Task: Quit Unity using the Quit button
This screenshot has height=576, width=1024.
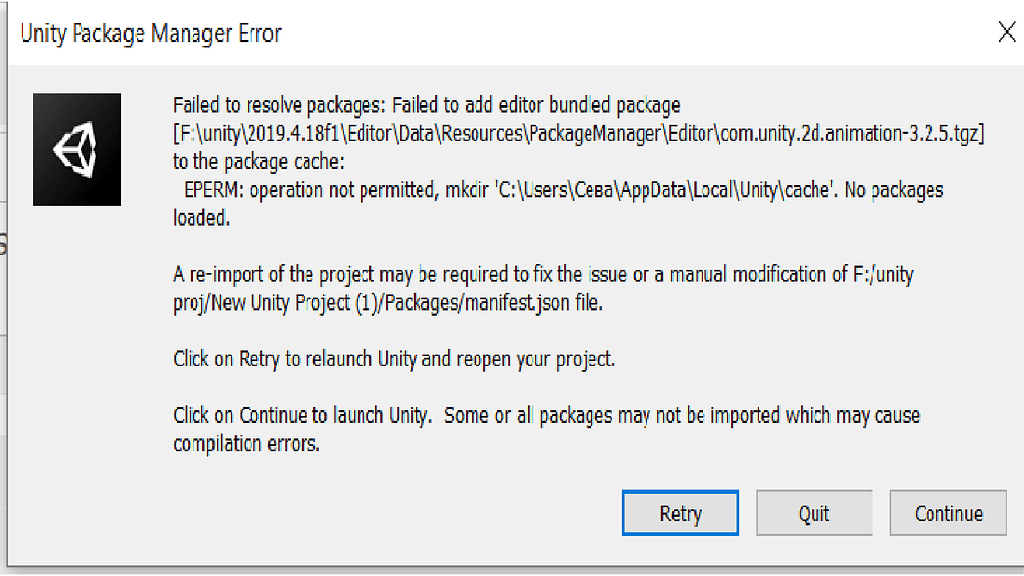Action: point(814,513)
